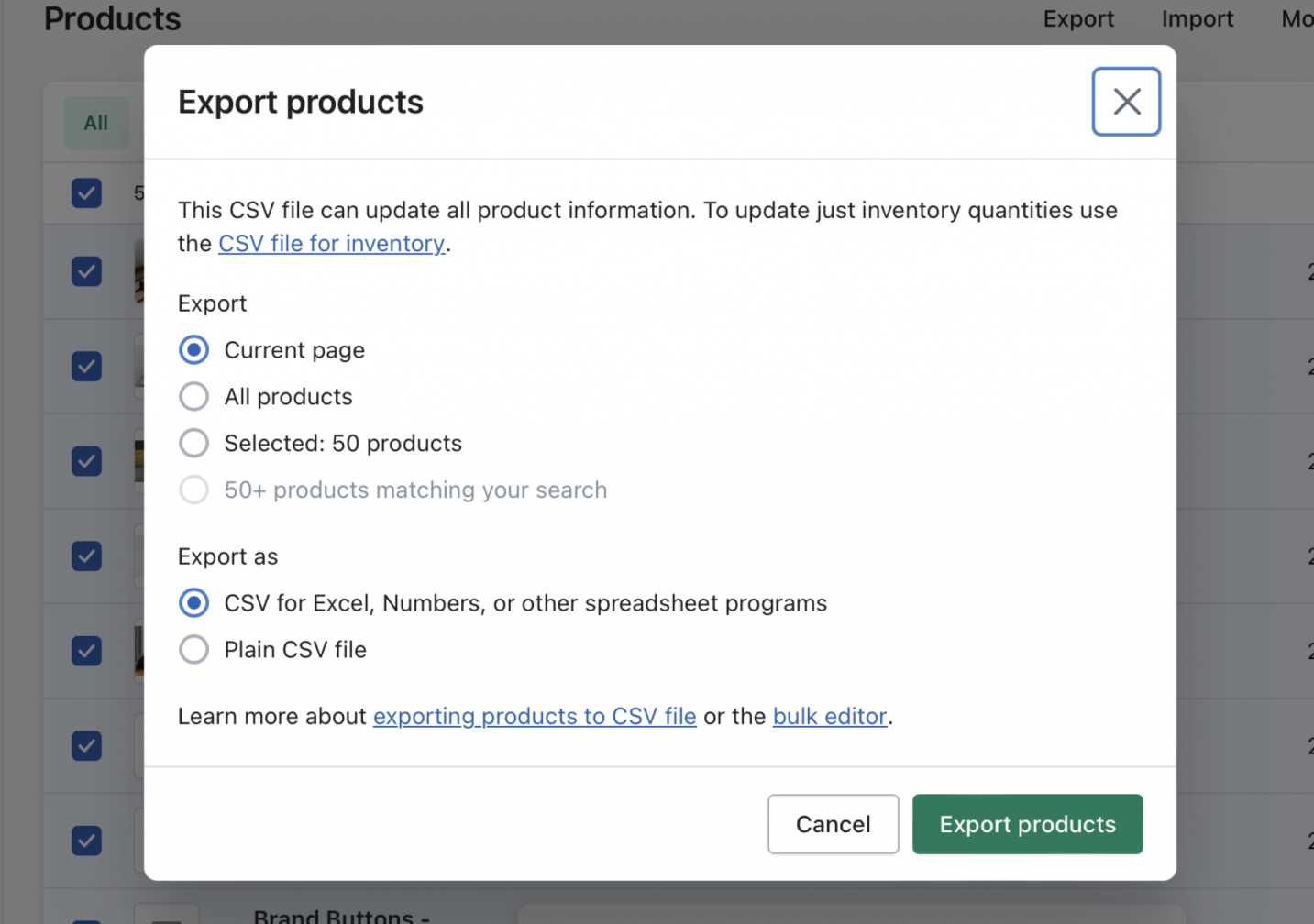Follow the bulk editor link
Image resolution: width=1314 pixels, height=924 pixels.
[x=830, y=717]
